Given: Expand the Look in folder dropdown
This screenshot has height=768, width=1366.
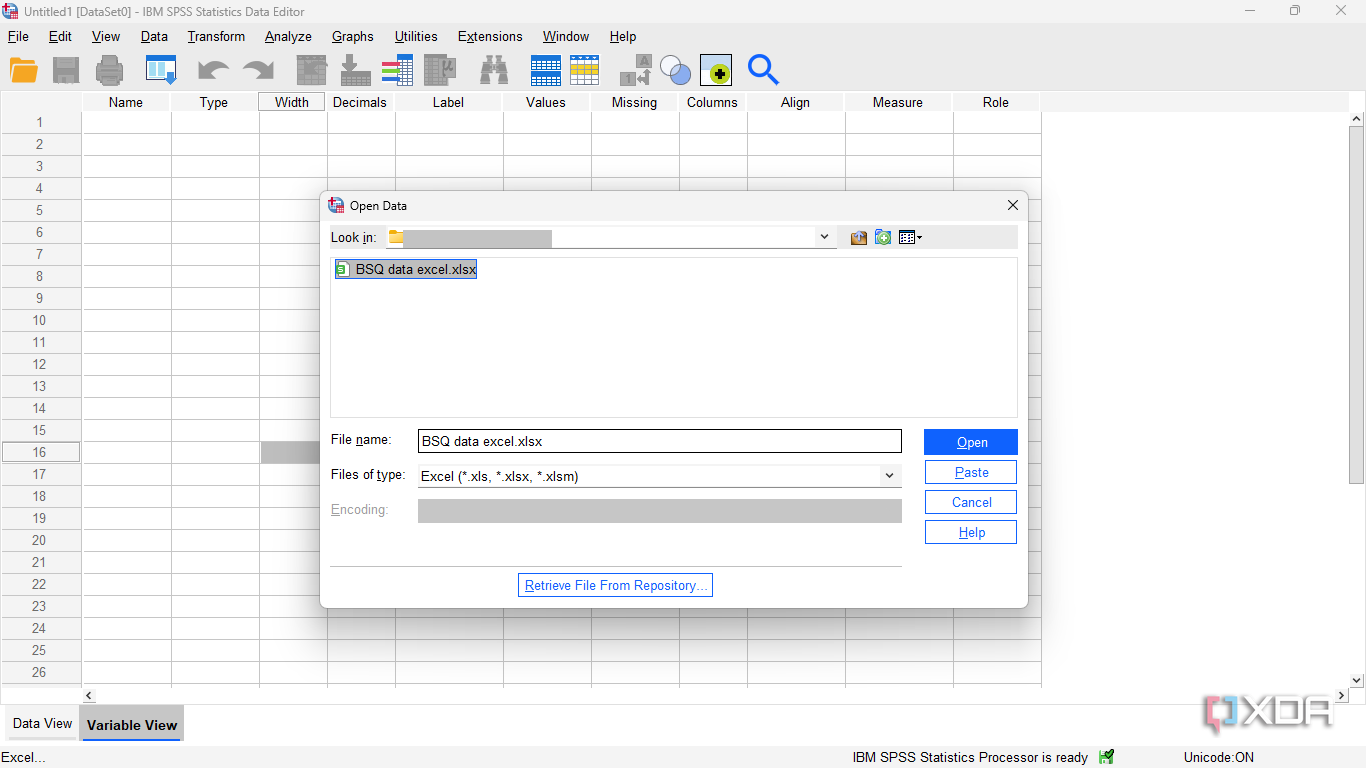Looking at the screenshot, I should click(824, 237).
